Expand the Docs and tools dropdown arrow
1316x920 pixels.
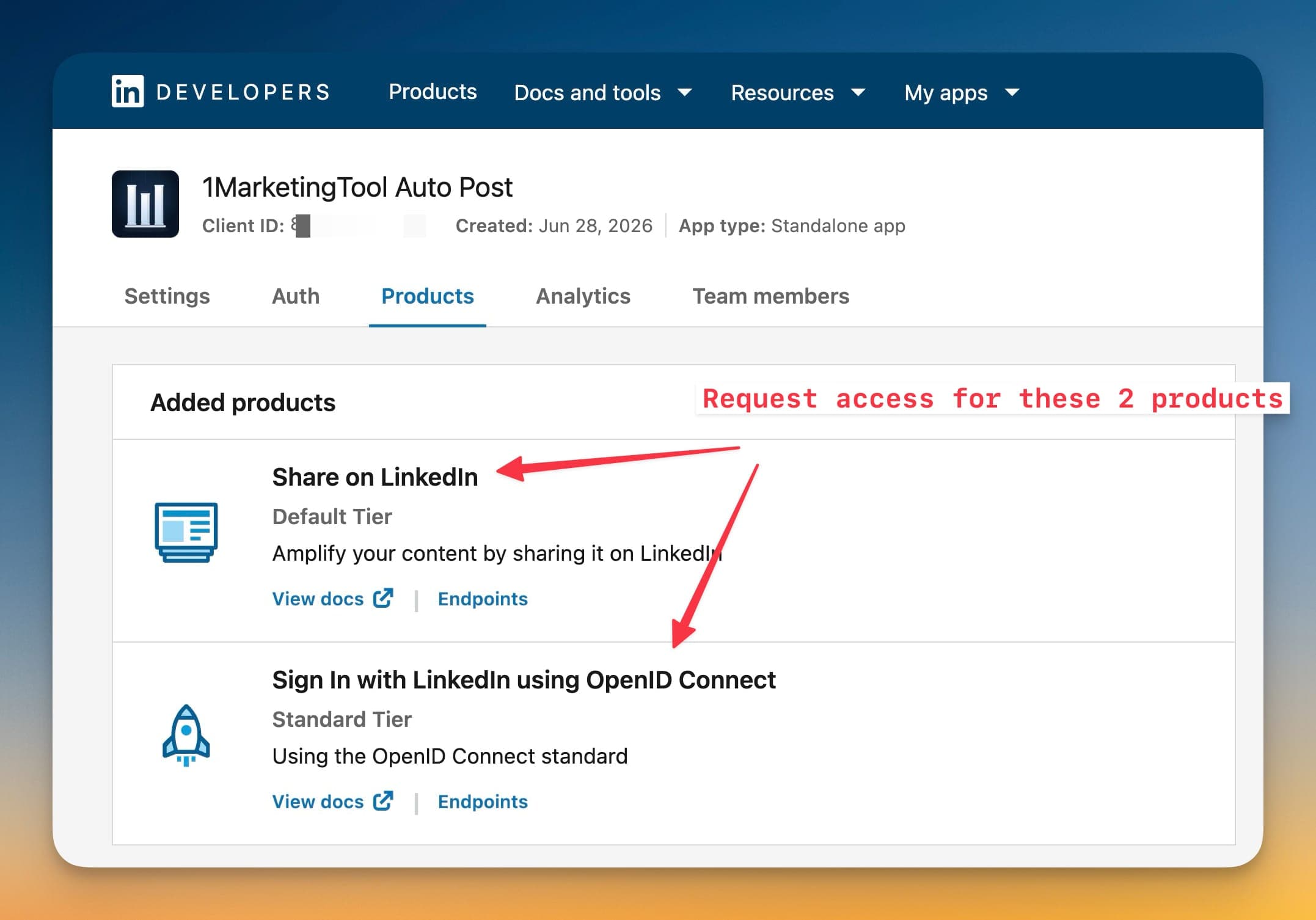tap(685, 92)
